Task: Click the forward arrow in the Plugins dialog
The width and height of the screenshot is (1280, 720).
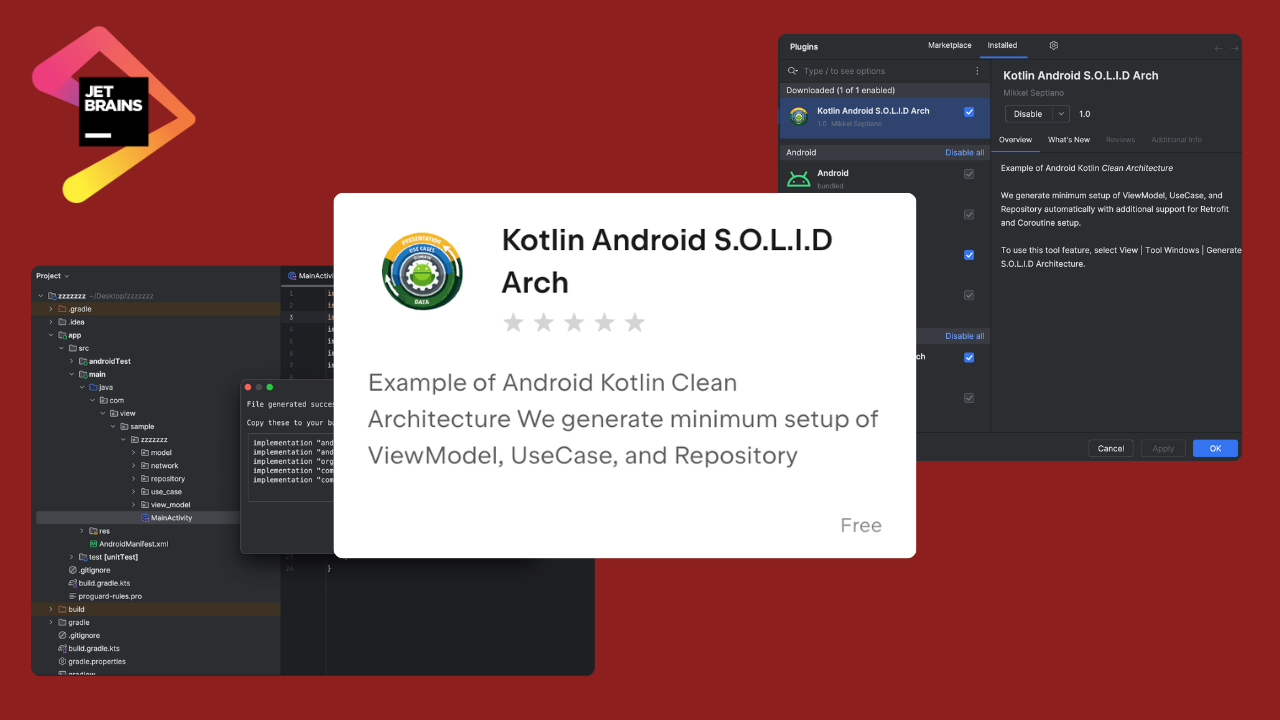Action: (1233, 48)
